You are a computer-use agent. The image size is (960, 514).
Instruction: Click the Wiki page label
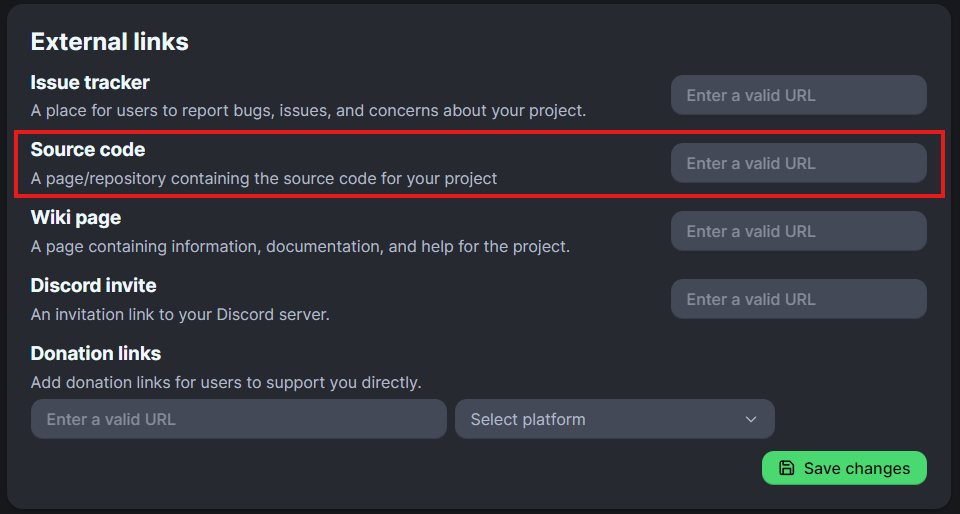coord(76,218)
